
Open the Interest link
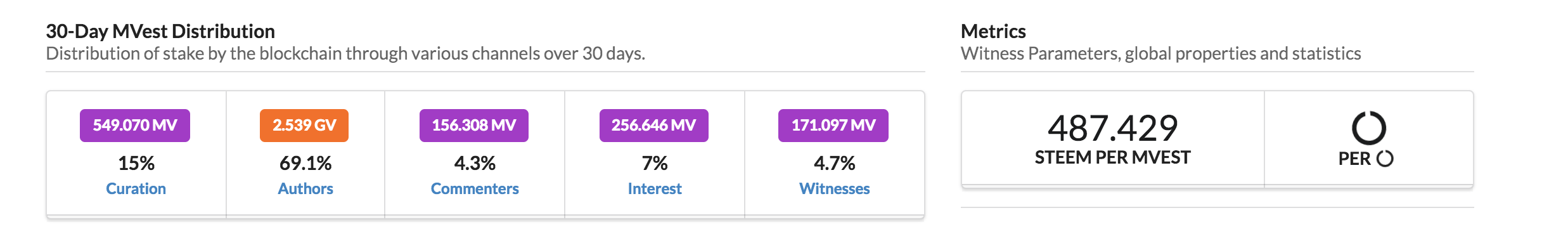click(655, 189)
